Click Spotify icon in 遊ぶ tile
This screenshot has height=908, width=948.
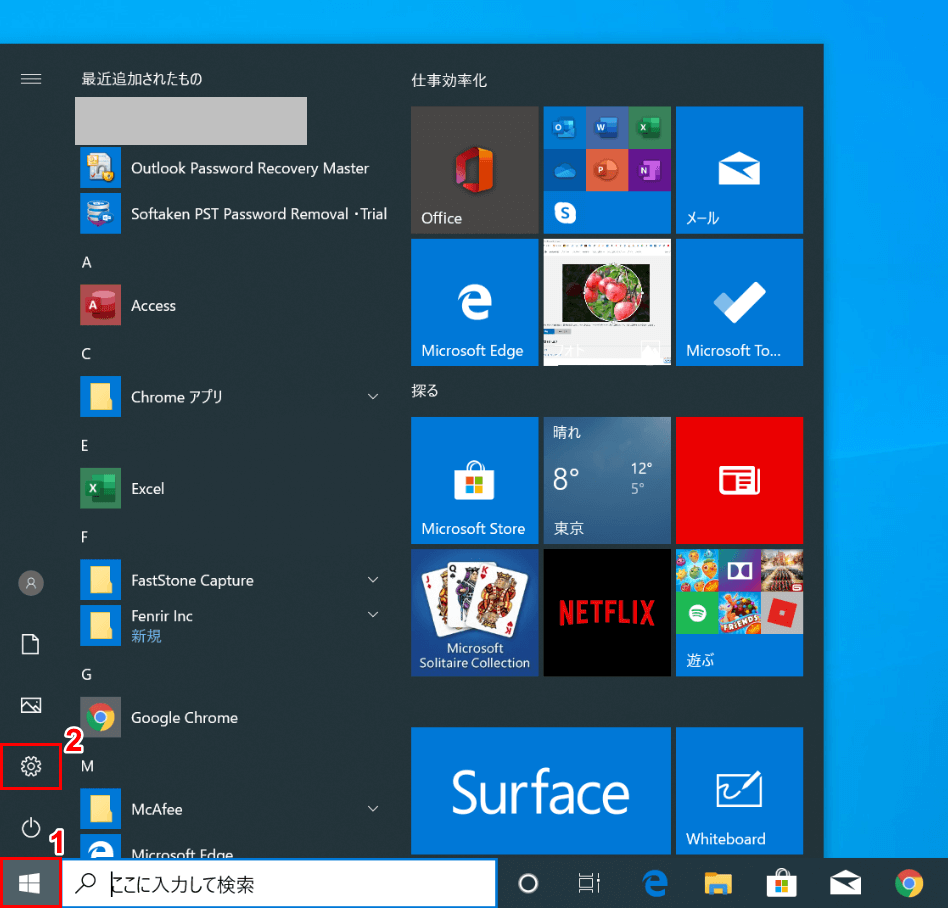tap(697, 613)
